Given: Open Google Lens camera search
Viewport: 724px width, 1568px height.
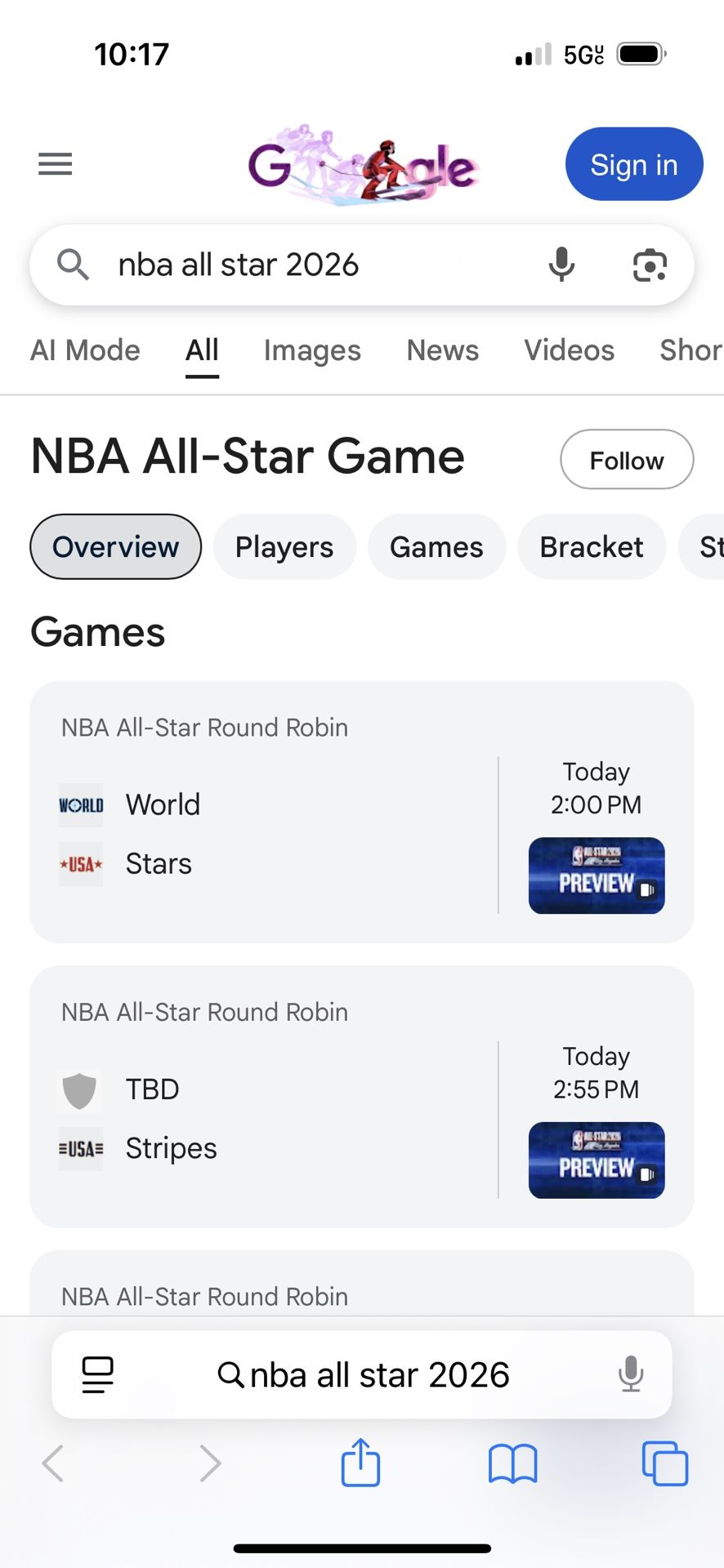Looking at the screenshot, I should (x=650, y=265).
